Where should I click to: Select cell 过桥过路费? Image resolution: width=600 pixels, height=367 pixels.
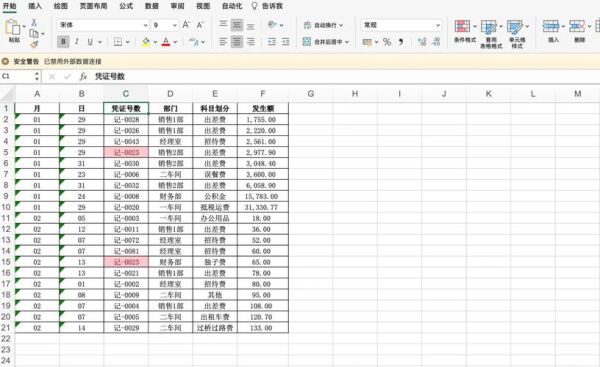[215, 328]
